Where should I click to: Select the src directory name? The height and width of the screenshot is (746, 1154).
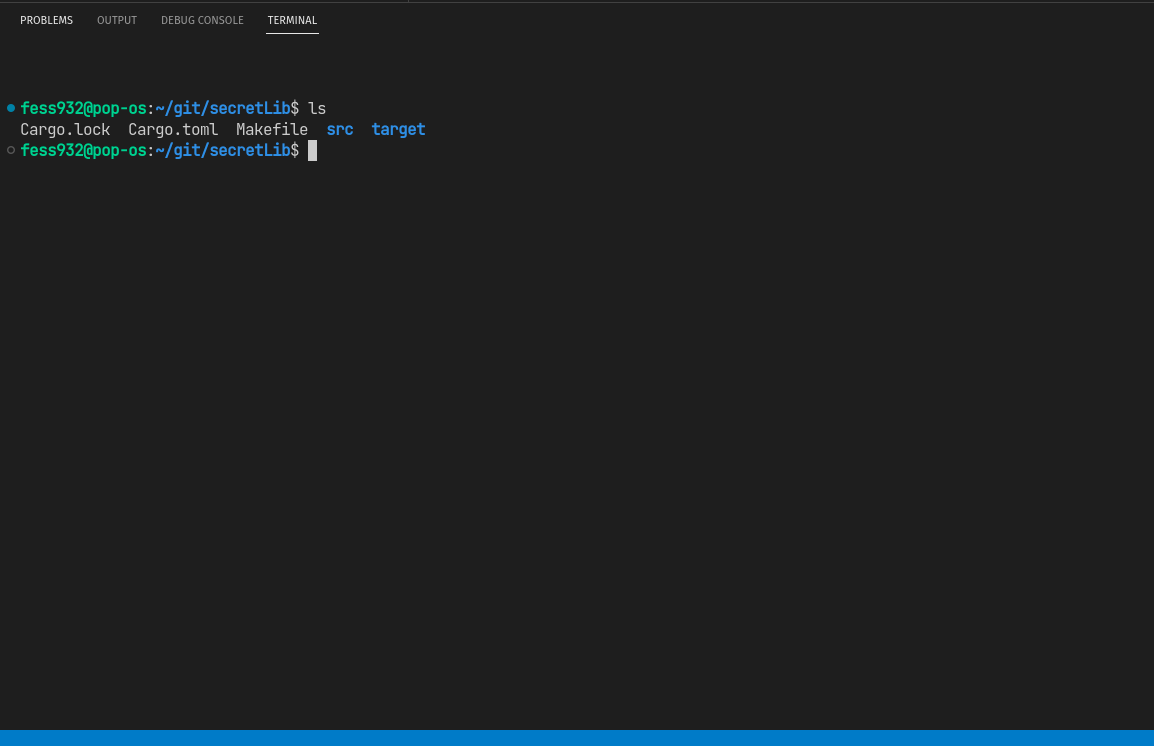pos(339,129)
